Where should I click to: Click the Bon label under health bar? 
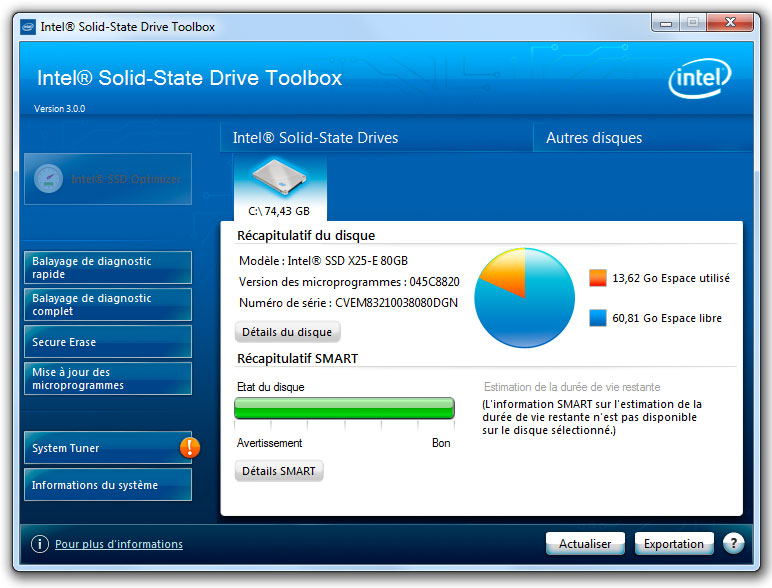click(441, 443)
